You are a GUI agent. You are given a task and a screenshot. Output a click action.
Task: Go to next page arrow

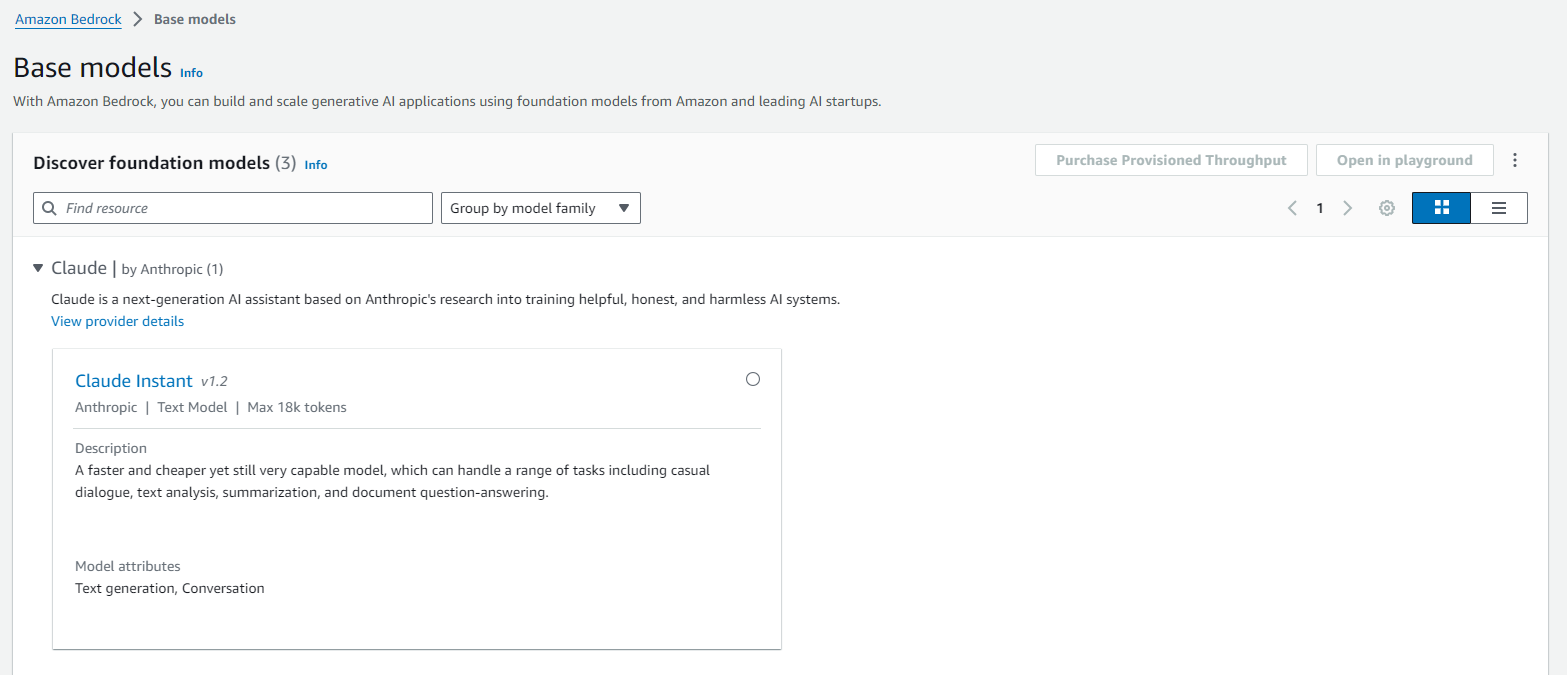[1347, 208]
